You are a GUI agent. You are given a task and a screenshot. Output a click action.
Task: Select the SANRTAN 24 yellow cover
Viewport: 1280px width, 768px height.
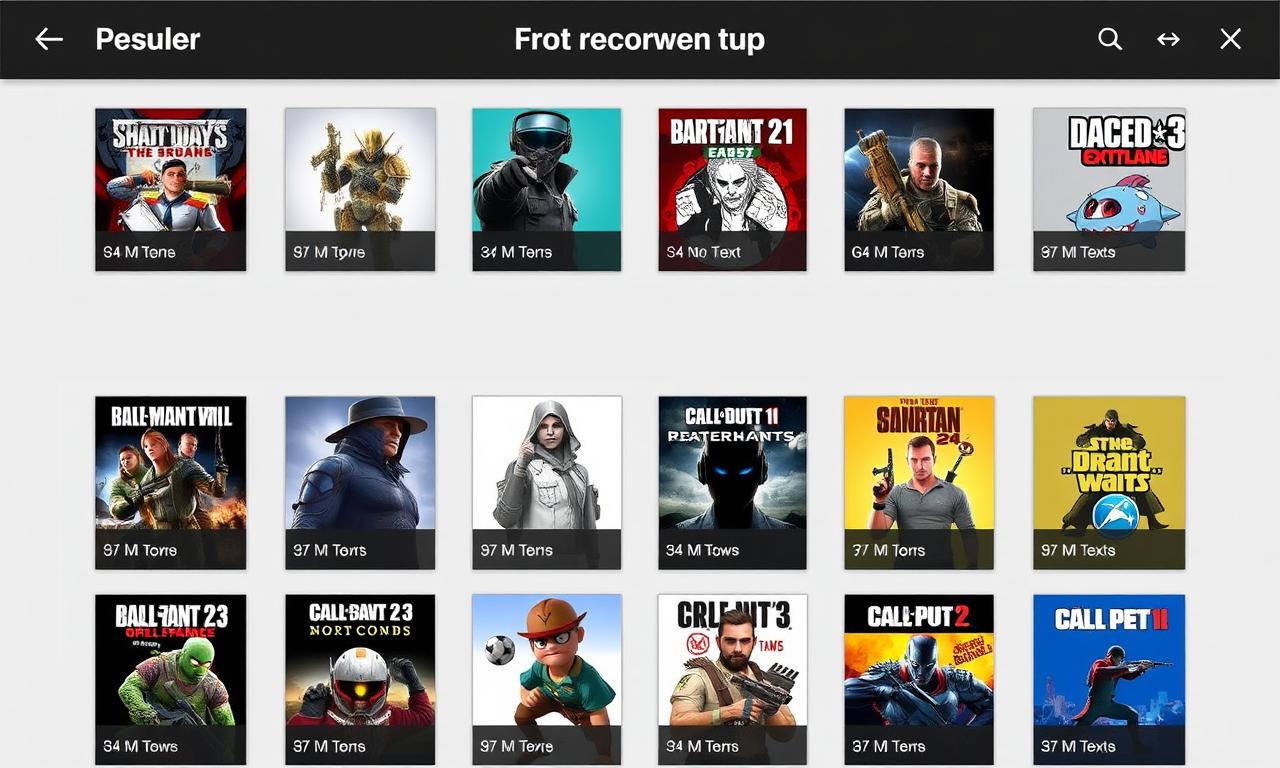[919, 483]
